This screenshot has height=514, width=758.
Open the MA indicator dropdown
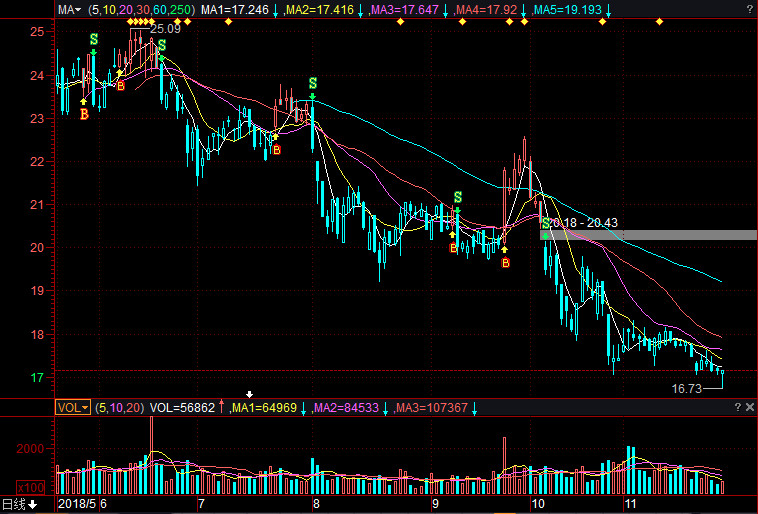(x=69, y=9)
